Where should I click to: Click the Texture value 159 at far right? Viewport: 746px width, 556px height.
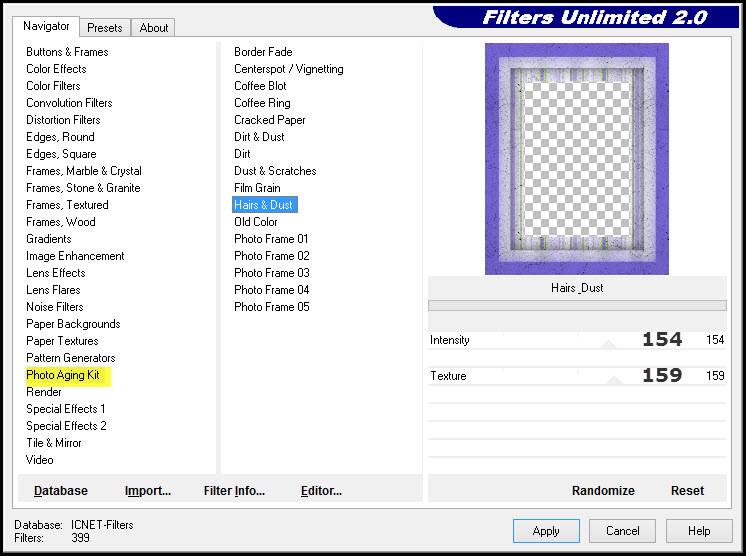coord(715,376)
